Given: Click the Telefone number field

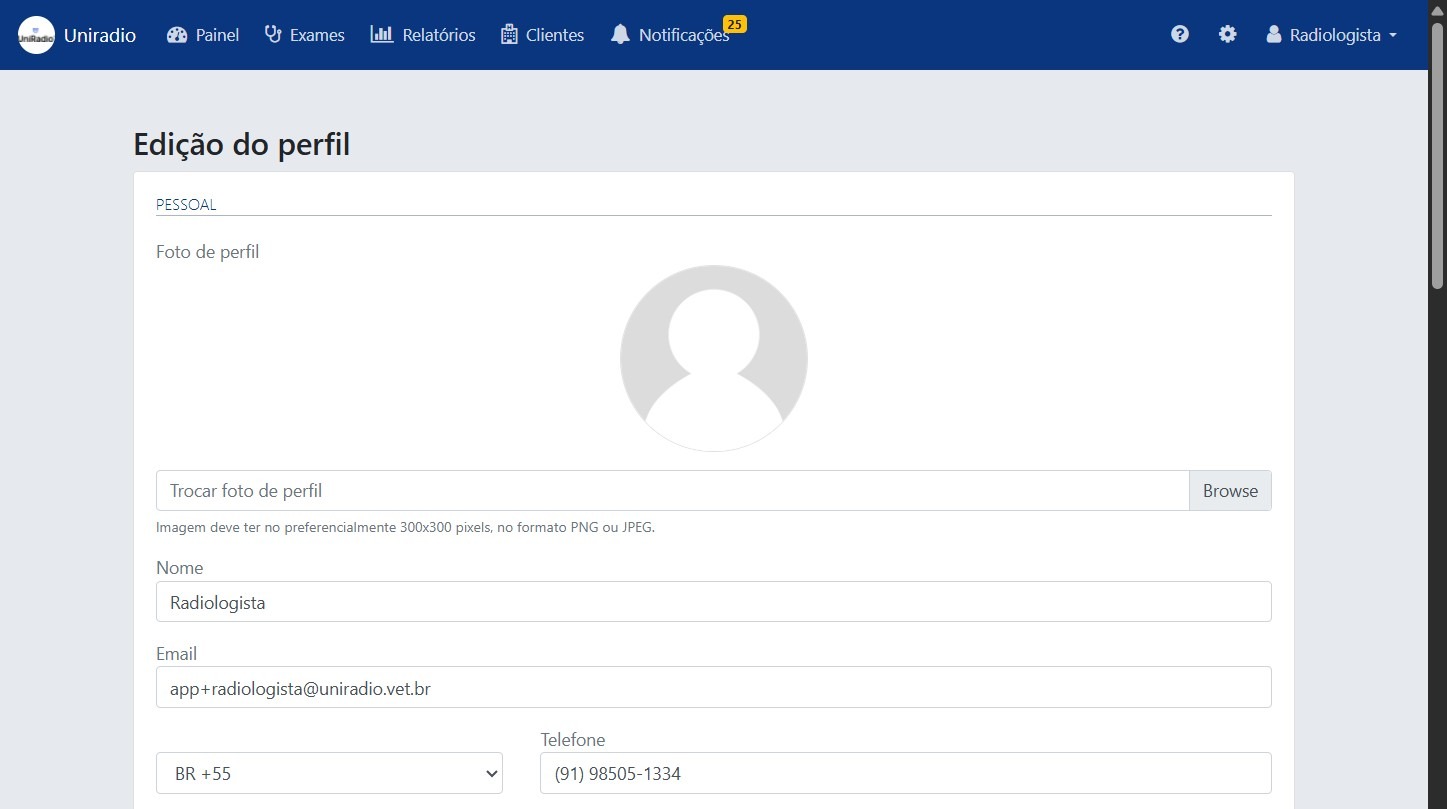Looking at the screenshot, I should coord(905,773).
